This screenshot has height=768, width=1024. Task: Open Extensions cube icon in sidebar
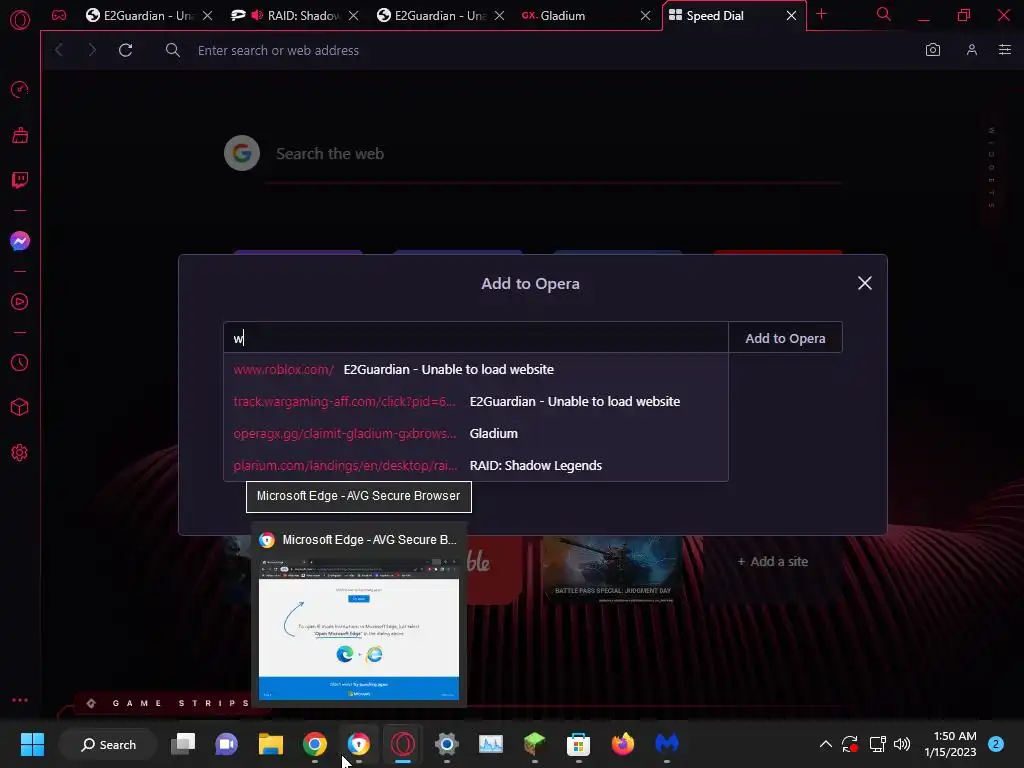click(20, 408)
